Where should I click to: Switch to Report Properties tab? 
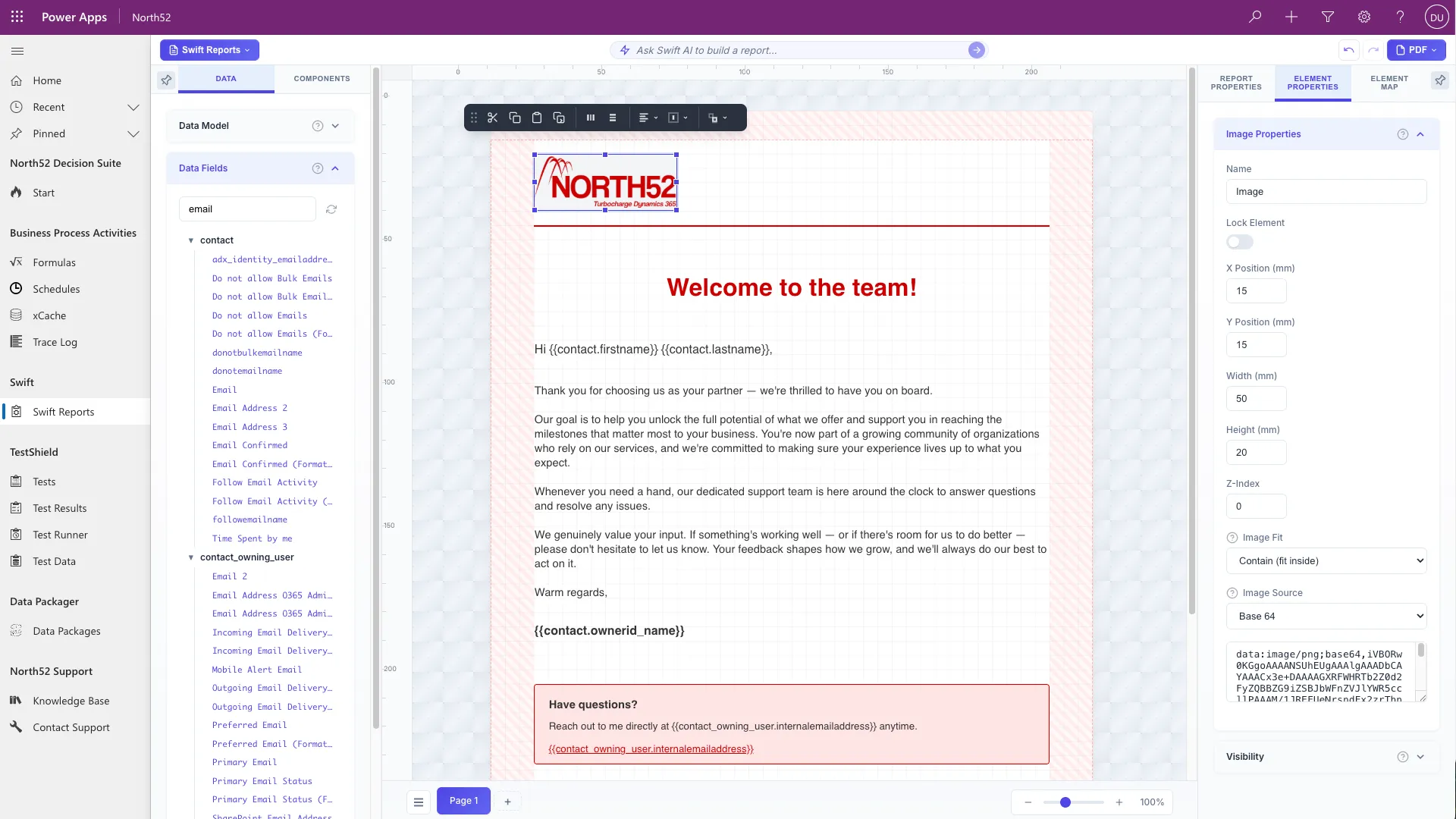1236,83
